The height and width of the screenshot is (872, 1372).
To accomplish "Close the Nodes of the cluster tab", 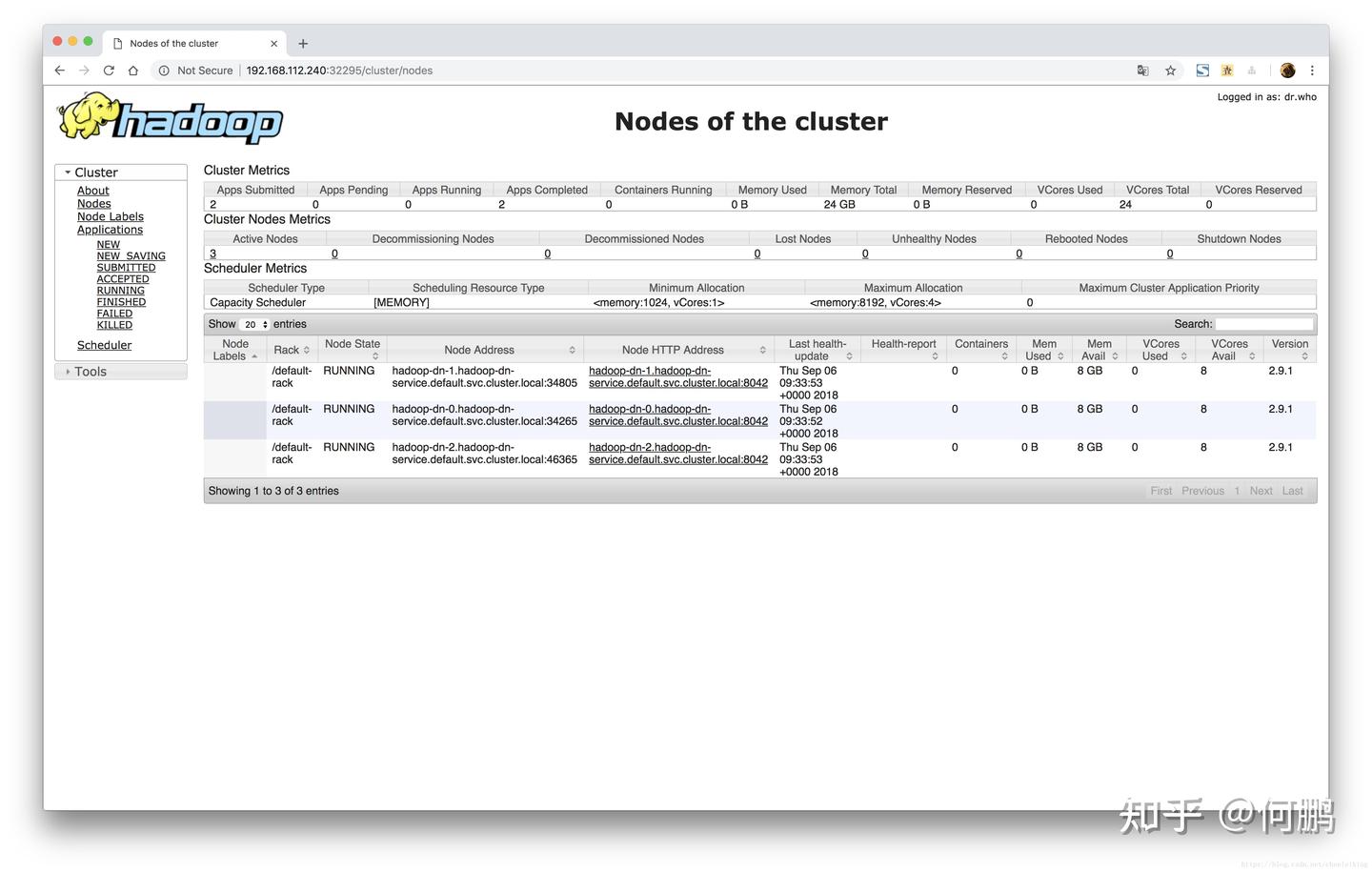I will coord(274,43).
